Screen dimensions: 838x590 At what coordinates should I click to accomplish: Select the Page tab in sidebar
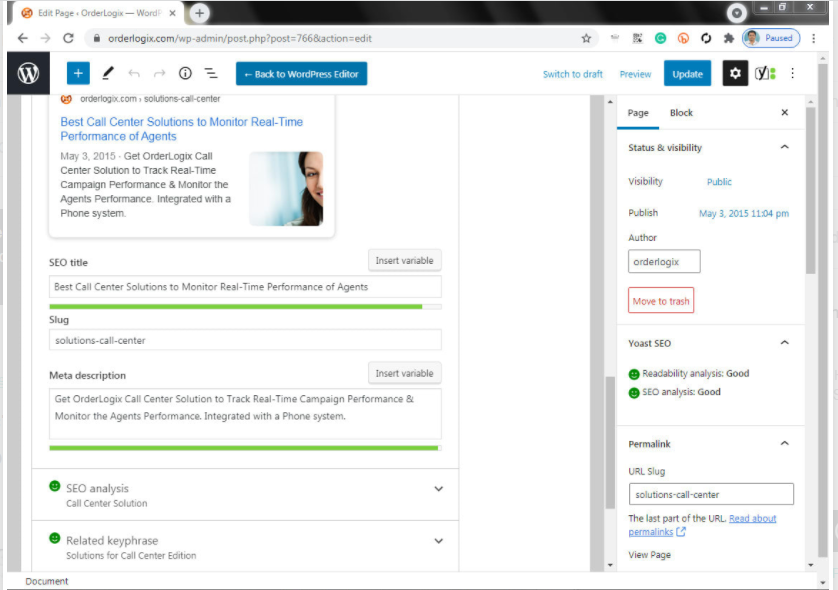pyautogui.click(x=638, y=113)
